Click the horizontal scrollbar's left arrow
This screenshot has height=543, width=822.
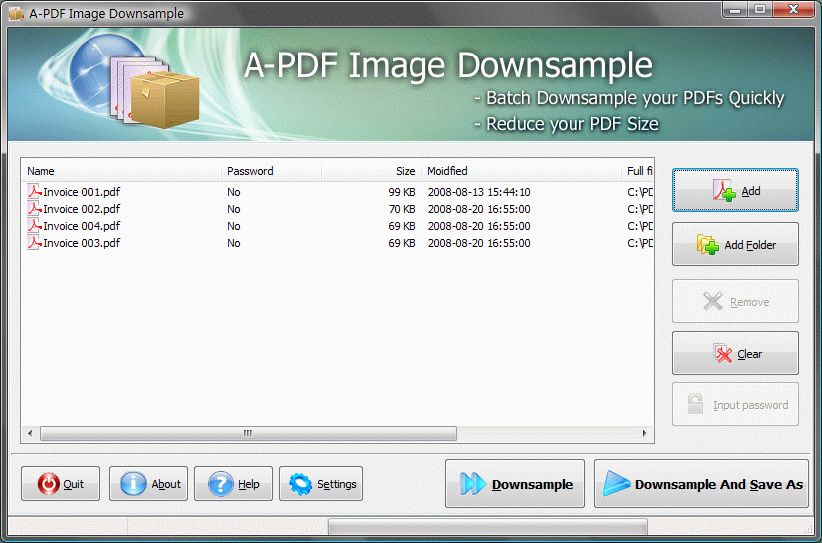(x=30, y=433)
